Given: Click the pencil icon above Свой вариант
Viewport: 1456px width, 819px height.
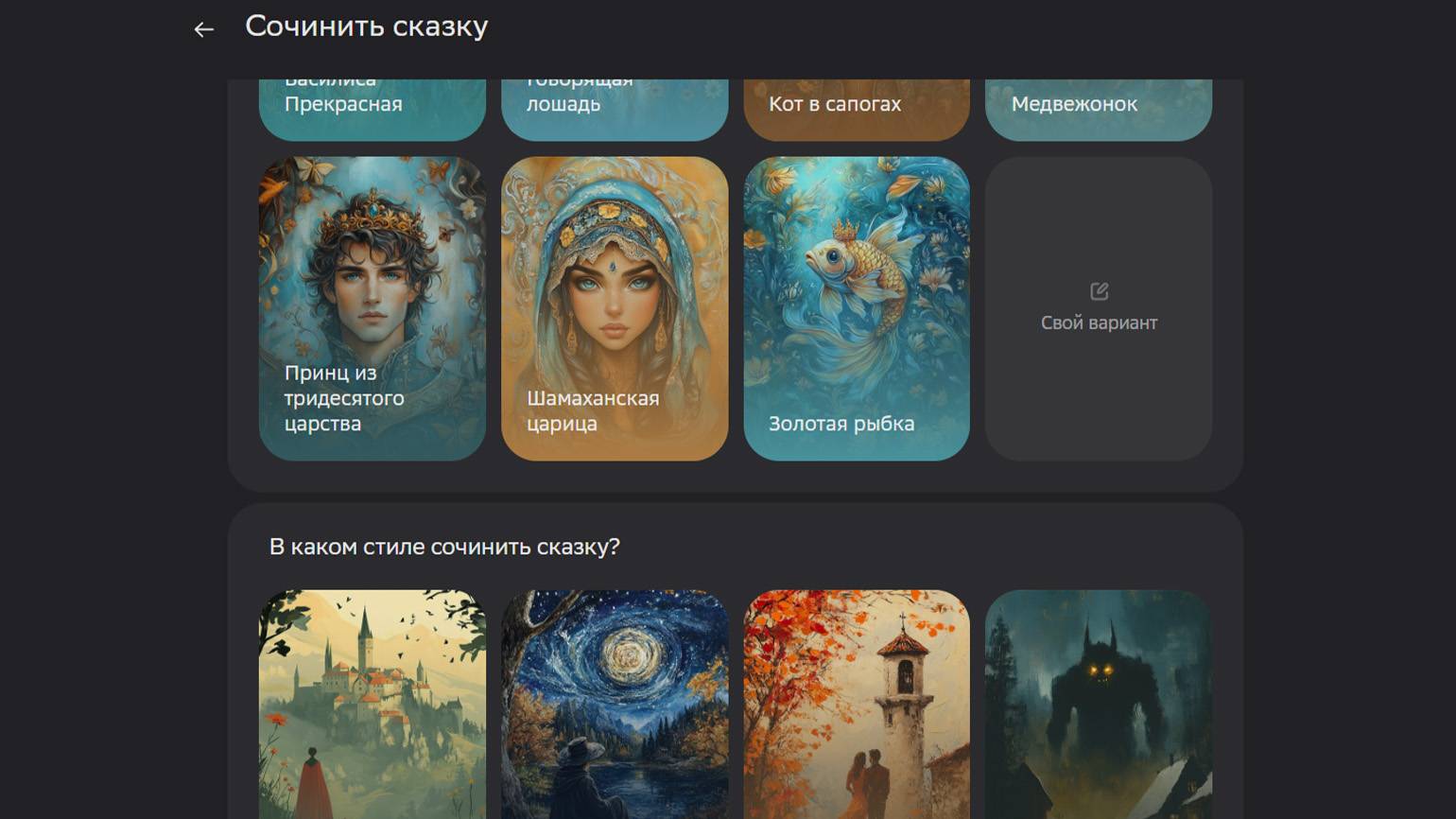Looking at the screenshot, I should (1099, 291).
